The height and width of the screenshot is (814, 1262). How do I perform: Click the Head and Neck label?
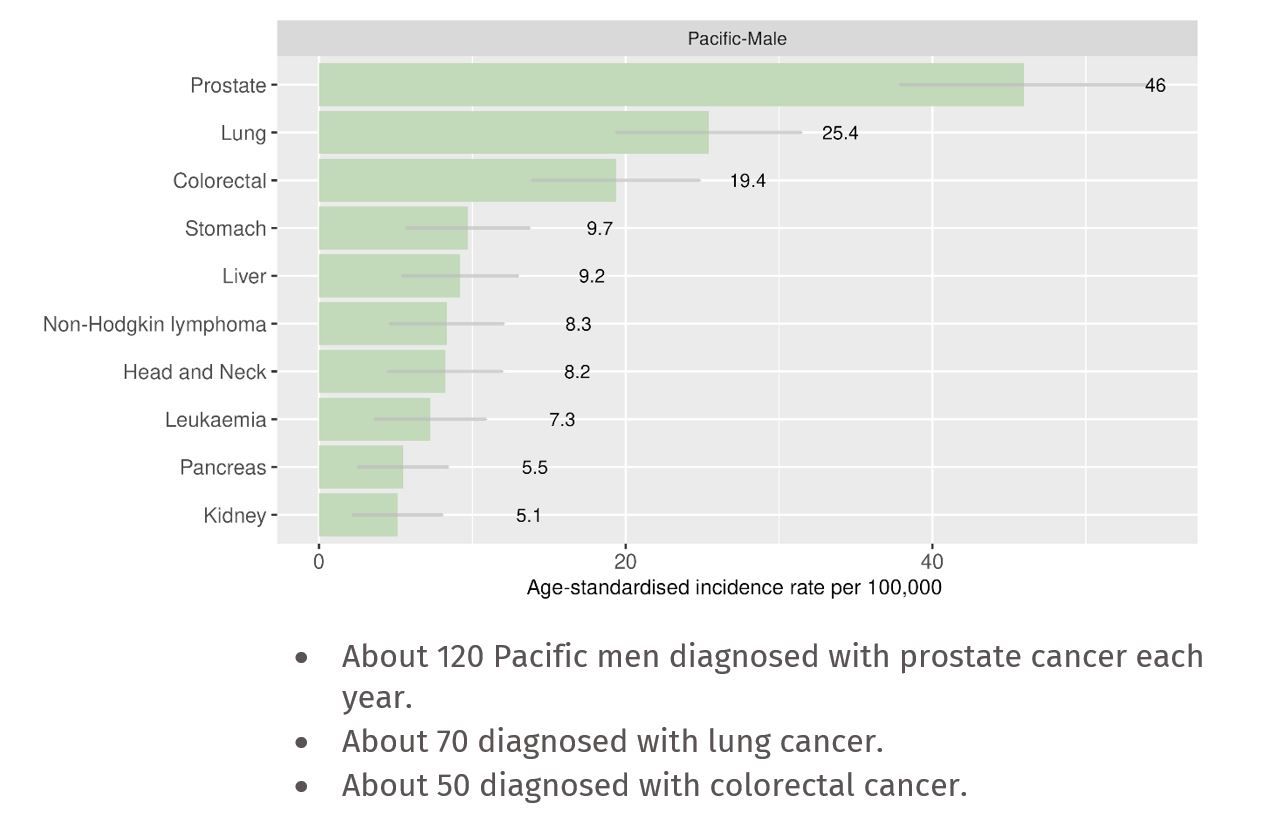coord(195,372)
